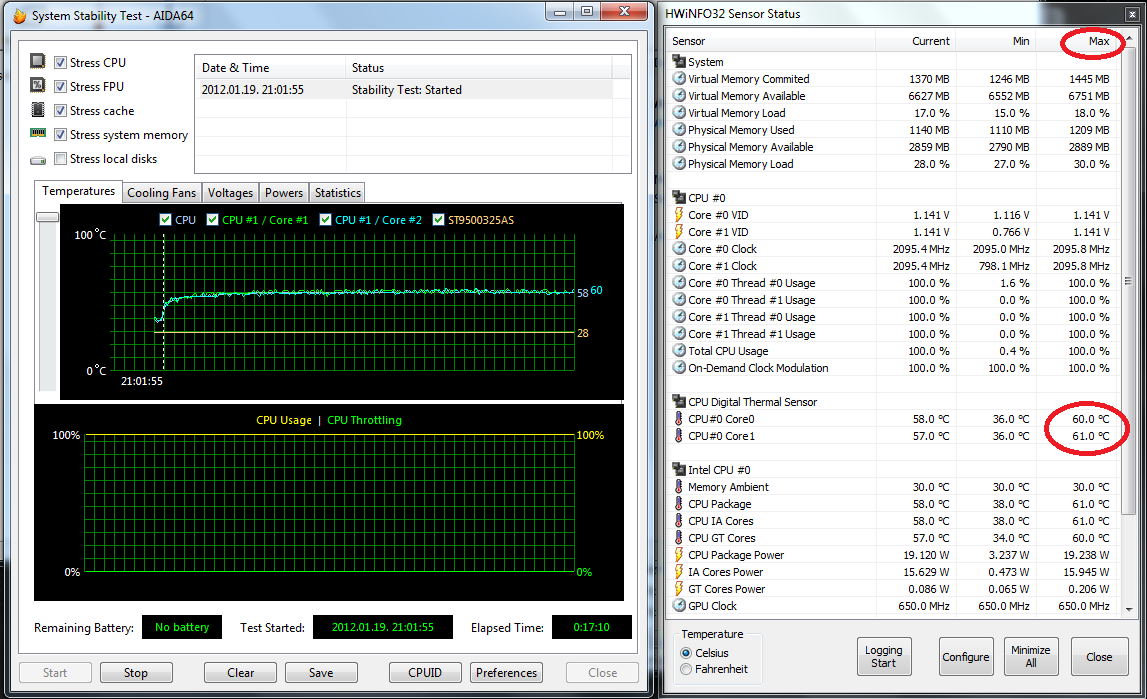Click the Logging Start button
This screenshot has height=699, width=1147.
[883, 657]
